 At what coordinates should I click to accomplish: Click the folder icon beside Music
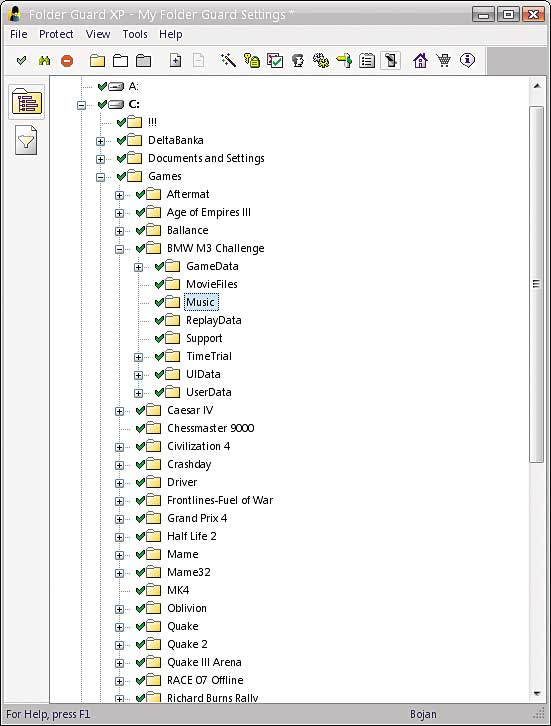pyautogui.click(x=172, y=302)
